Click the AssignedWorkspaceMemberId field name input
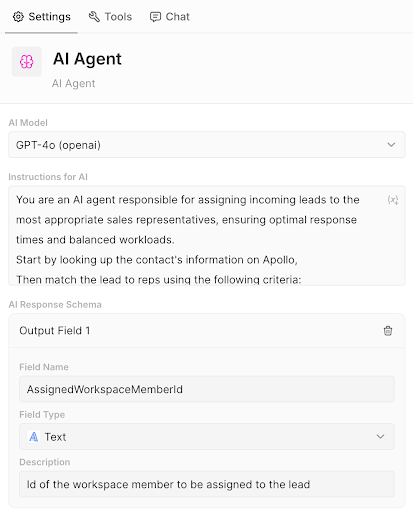Viewport: 413px width, 512px height. pos(207,389)
